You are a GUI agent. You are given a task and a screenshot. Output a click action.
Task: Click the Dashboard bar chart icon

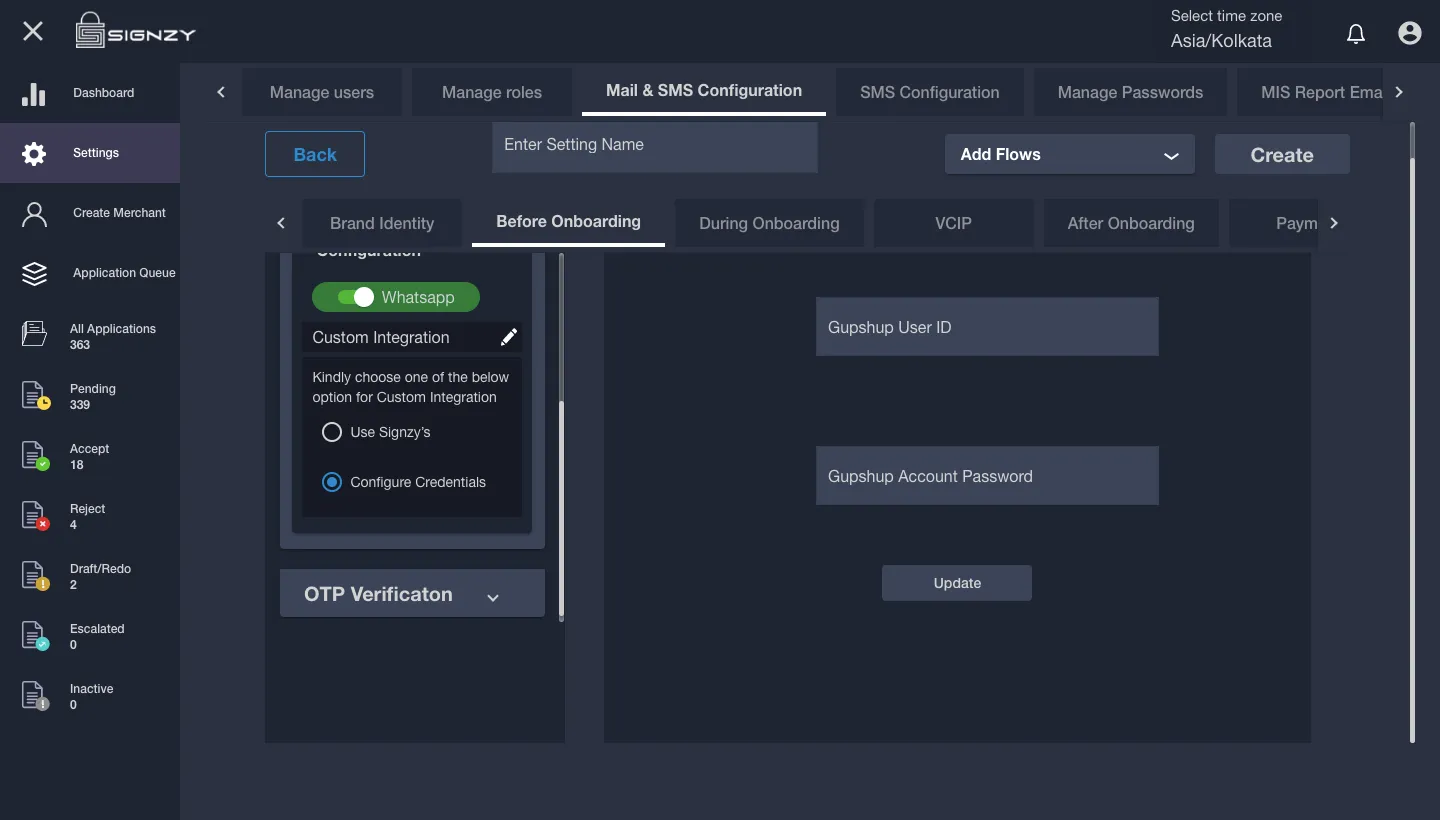point(34,93)
